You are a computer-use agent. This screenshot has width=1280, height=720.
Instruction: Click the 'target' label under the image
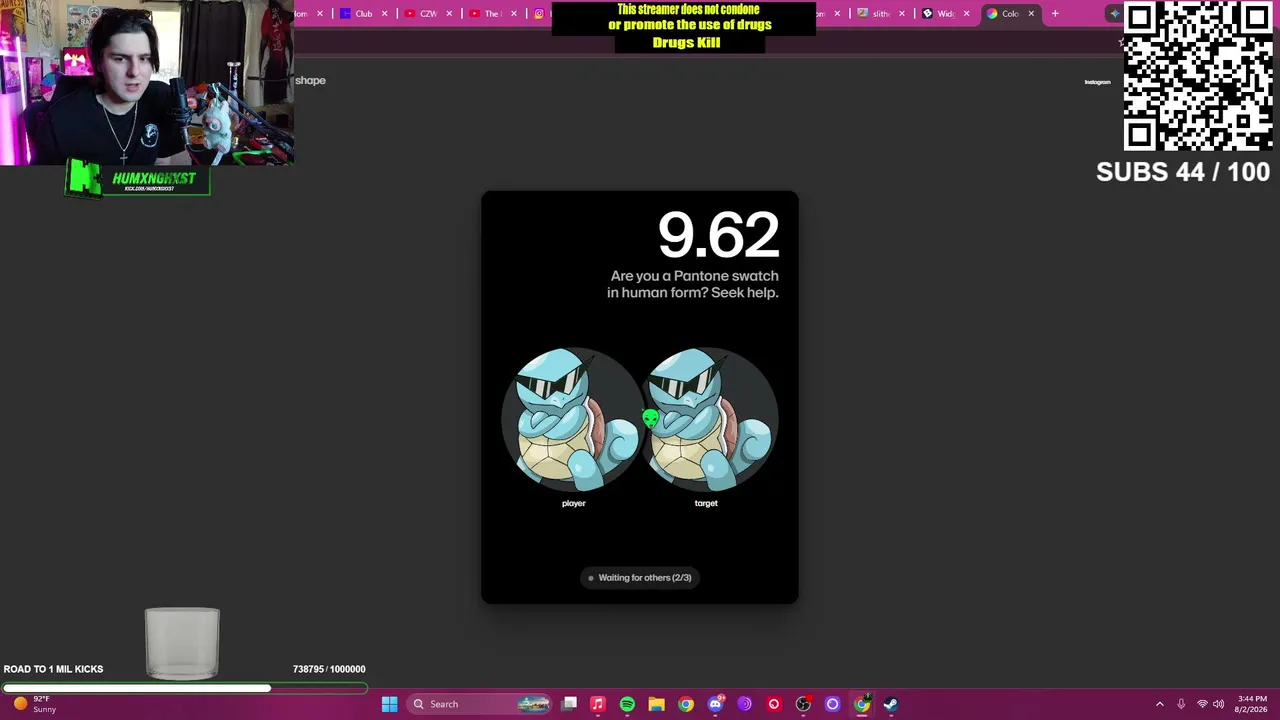pos(706,503)
